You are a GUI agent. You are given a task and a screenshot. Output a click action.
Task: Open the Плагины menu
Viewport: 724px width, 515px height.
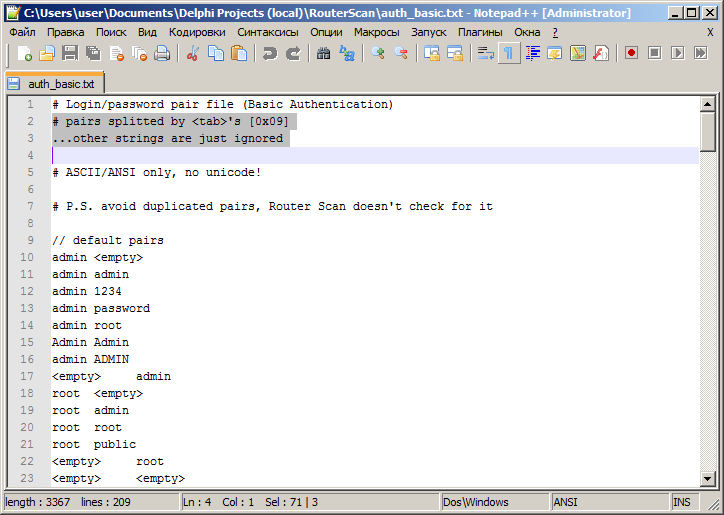(x=480, y=32)
